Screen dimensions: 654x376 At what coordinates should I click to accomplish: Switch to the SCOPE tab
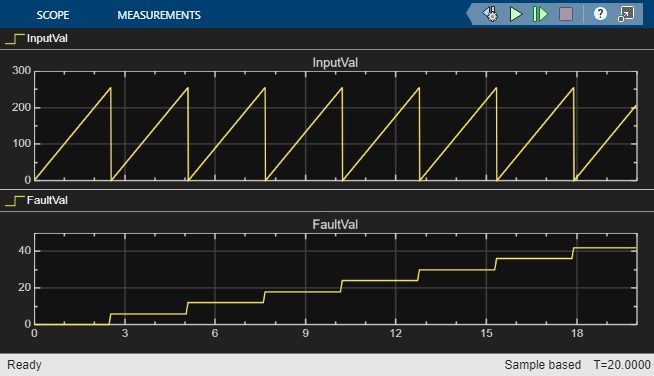(53, 15)
